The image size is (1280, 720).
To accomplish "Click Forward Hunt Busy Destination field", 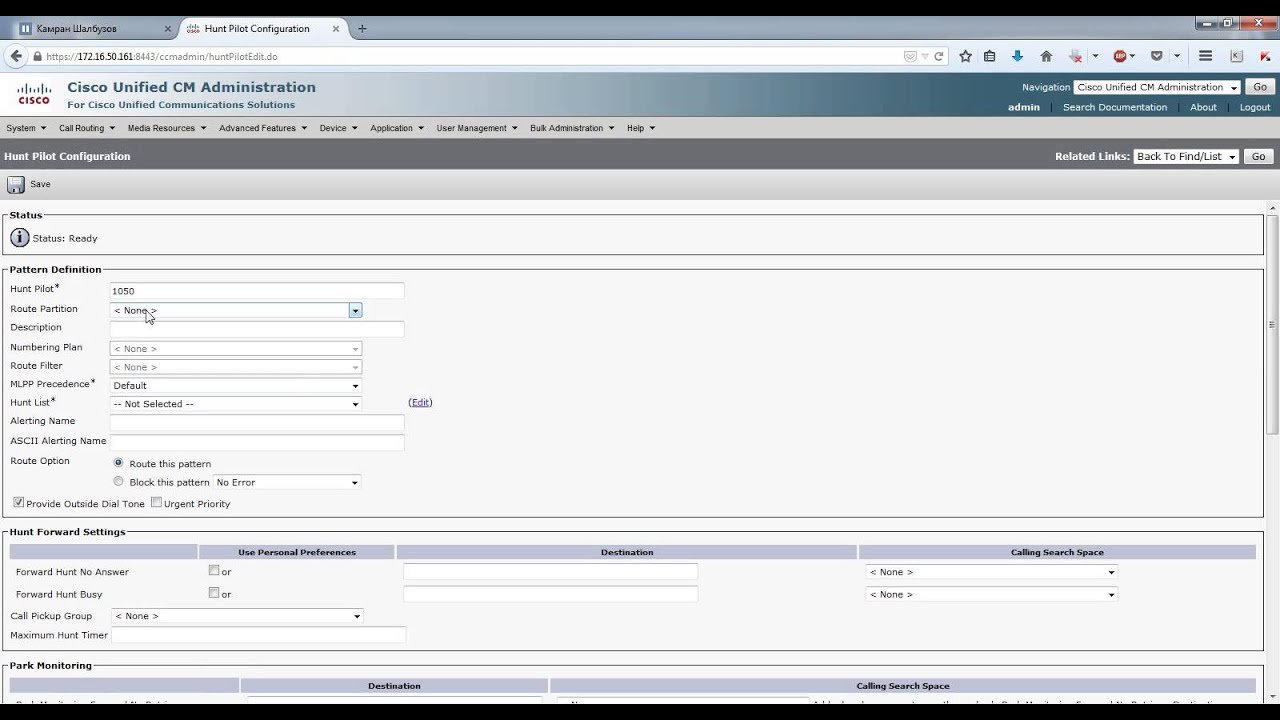I will tap(550, 594).
